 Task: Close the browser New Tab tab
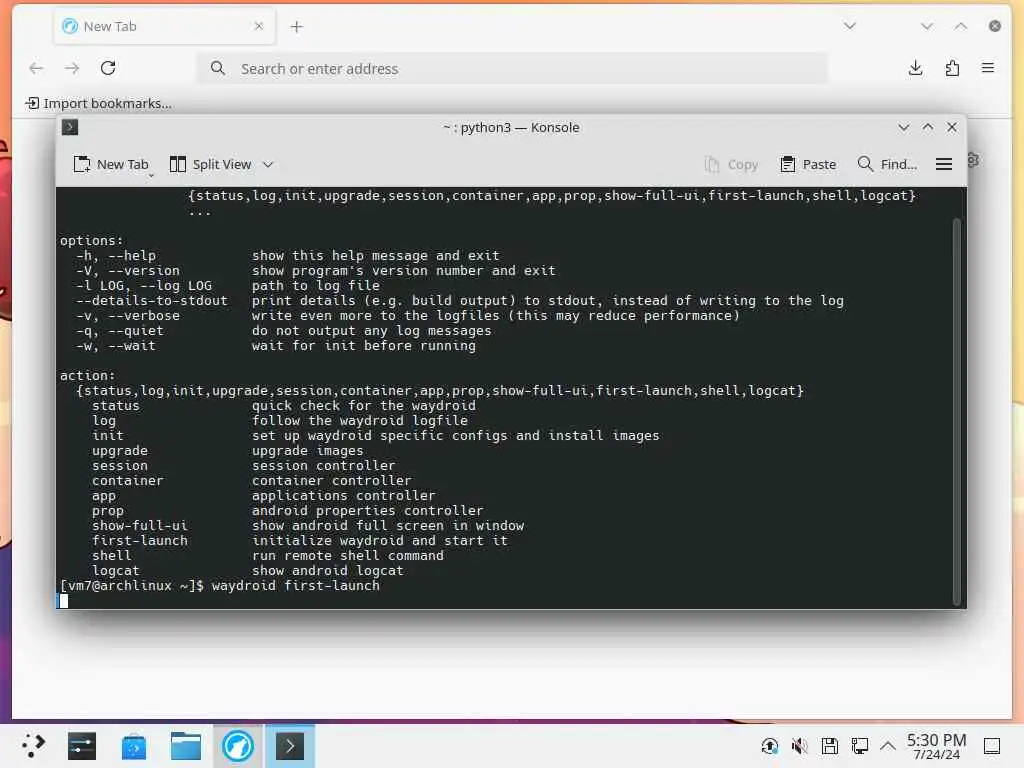pos(259,26)
